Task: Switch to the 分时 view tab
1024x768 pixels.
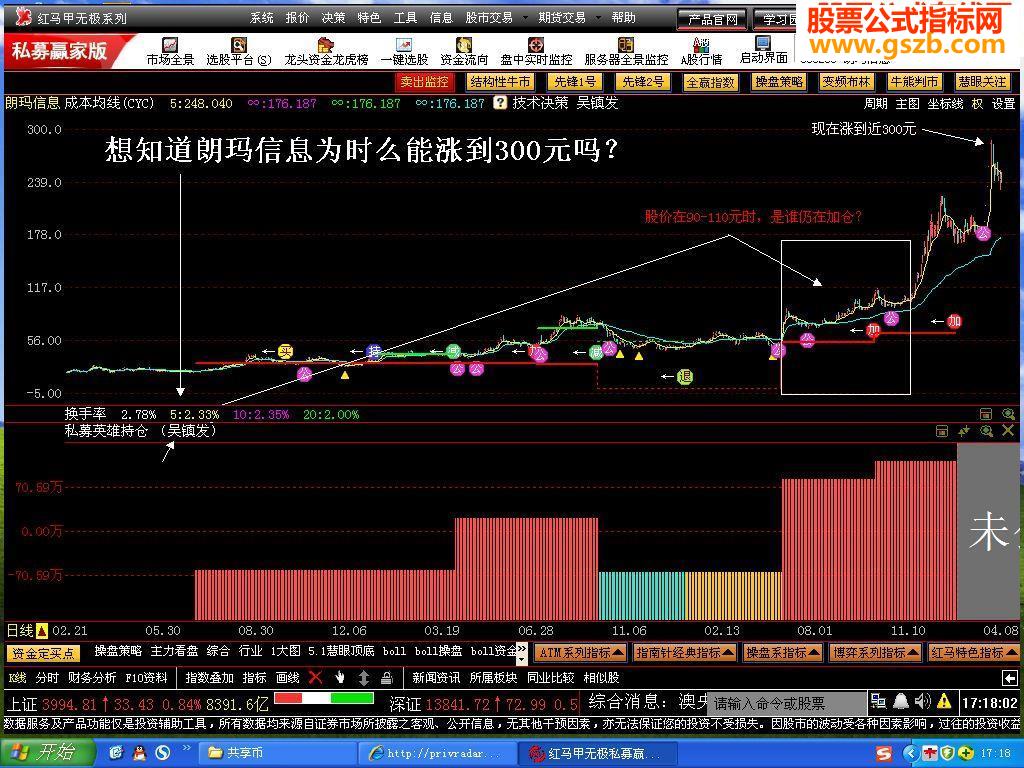Action: tap(46, 677)
